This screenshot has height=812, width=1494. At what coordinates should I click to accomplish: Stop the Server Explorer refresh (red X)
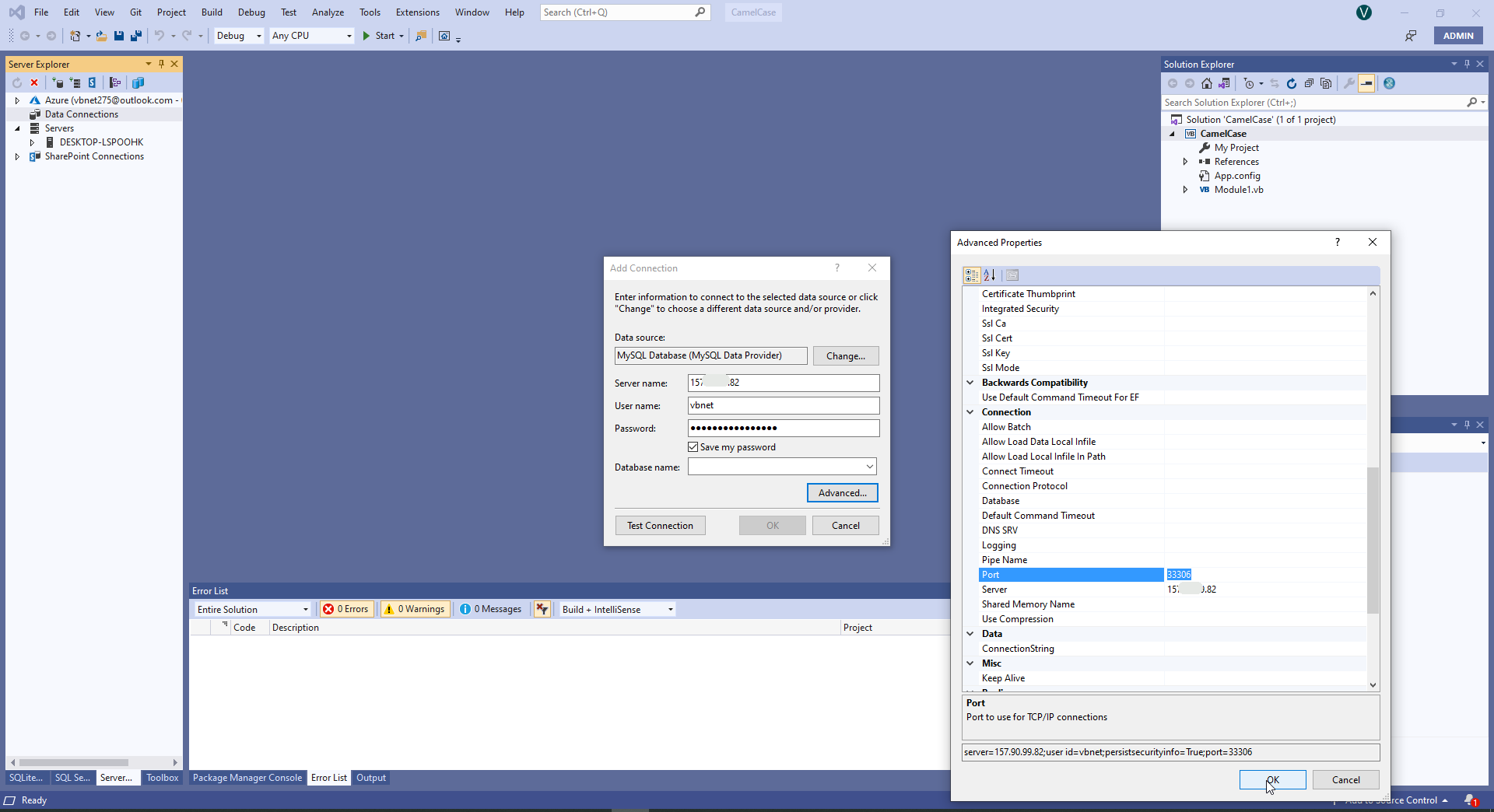(34, 82)
